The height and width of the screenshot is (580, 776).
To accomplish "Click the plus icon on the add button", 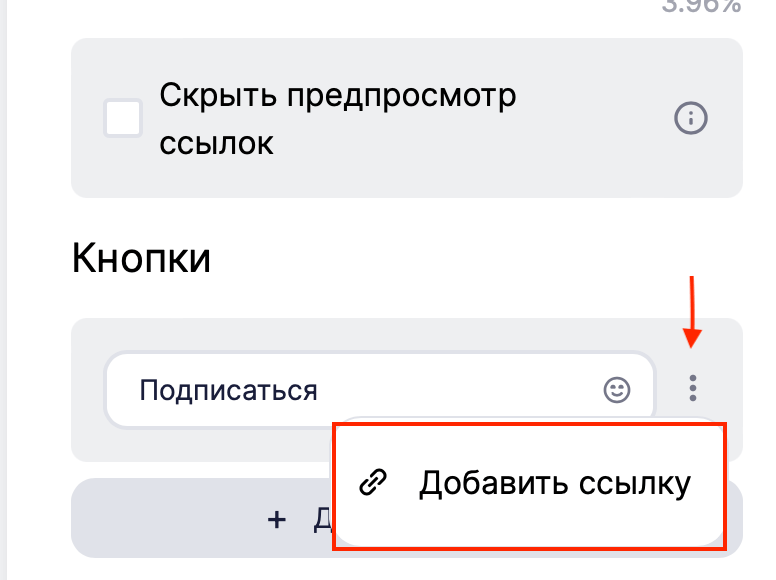I will (277, 520).
